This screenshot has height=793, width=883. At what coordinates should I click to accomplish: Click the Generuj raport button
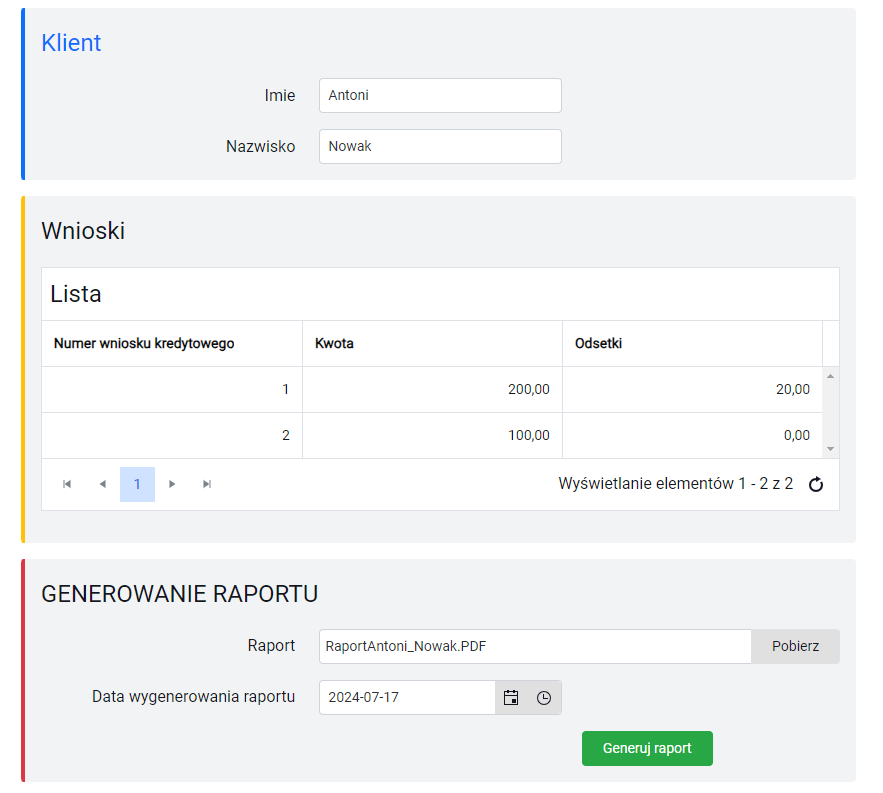(647, 749)
